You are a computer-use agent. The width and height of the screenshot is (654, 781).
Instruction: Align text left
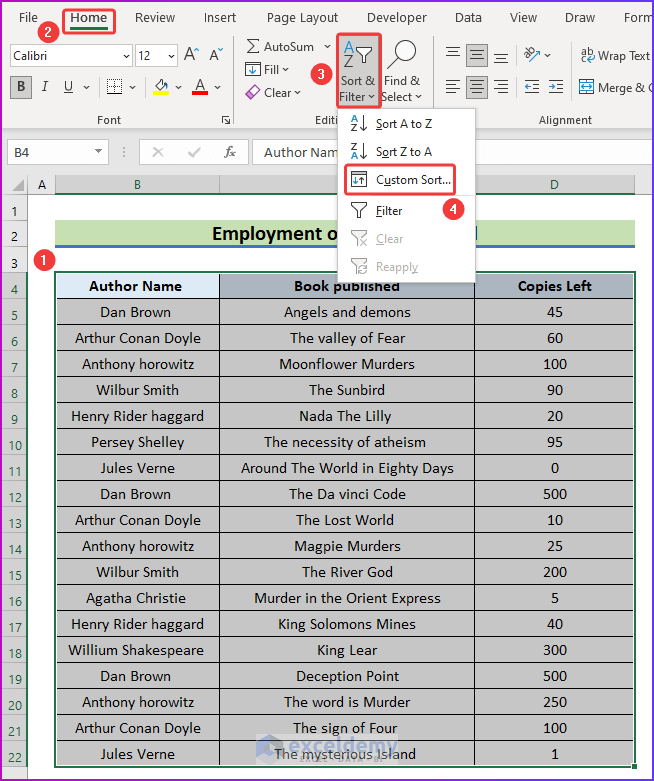(x=453, y=87)
